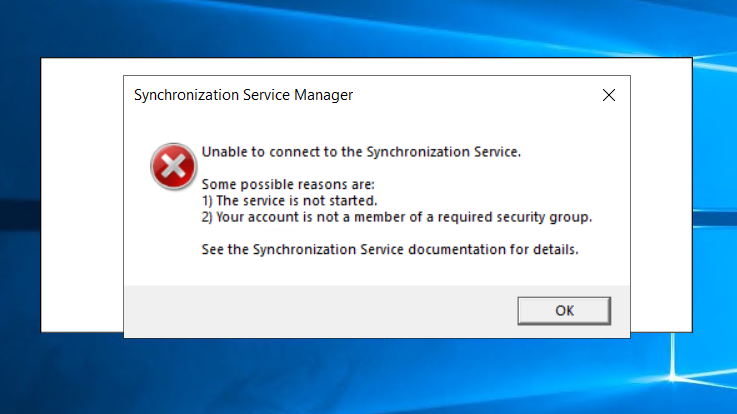Click the desktop area left of the white window
This screenshot has width=737, height=414.
pyautogui.click(x=20, y=195)
